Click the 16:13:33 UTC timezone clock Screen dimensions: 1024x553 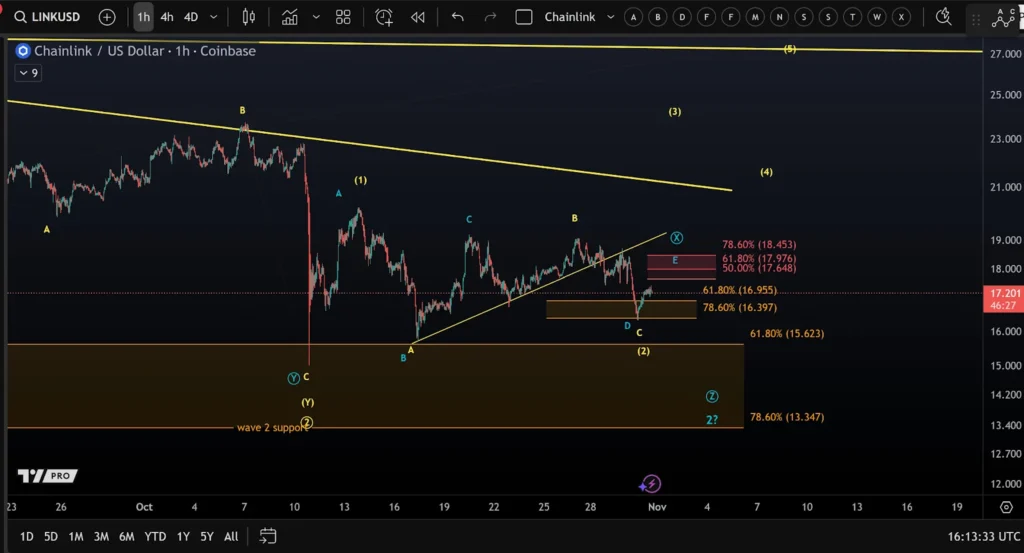point(984,536)
